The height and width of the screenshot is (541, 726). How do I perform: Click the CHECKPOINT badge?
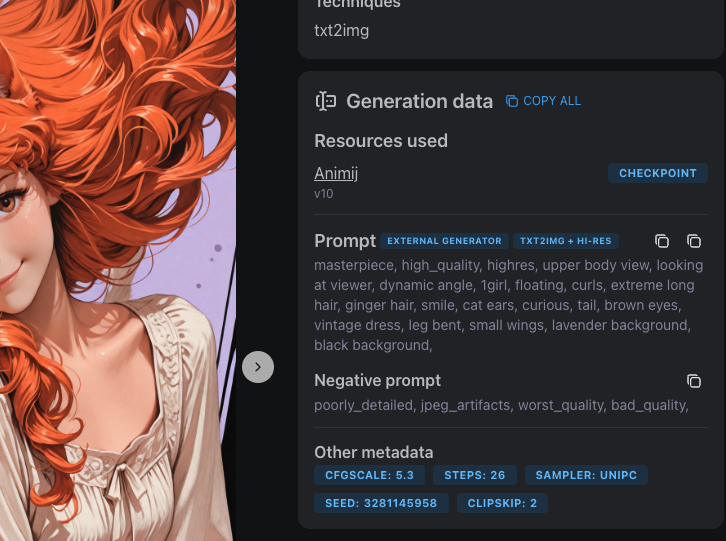coord(657,173)
